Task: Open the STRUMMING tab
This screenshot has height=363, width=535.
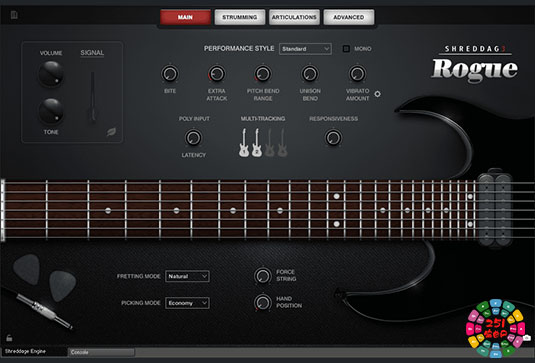Action: point(240,17)
